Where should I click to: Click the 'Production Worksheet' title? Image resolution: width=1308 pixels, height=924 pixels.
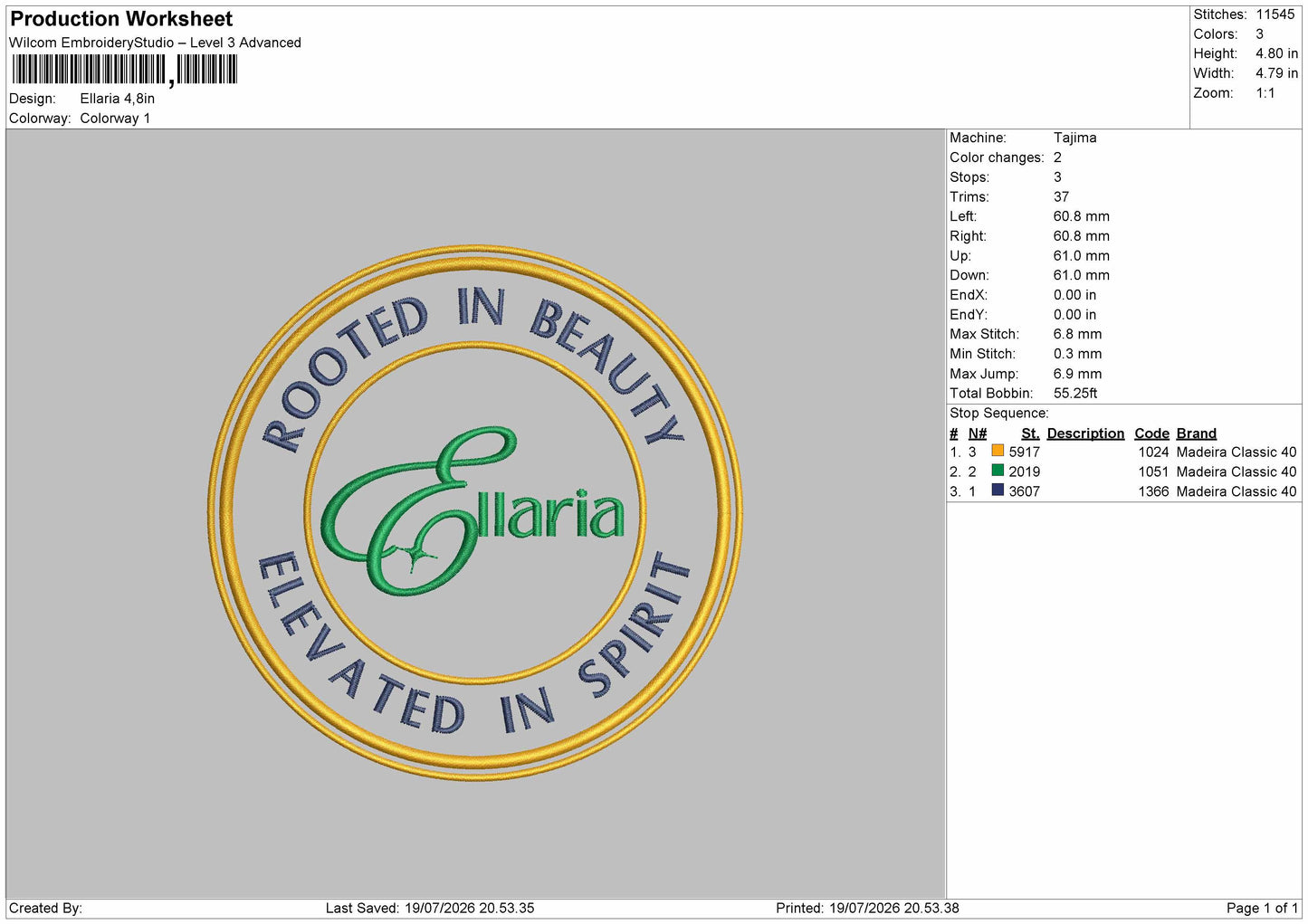point(121,19)
